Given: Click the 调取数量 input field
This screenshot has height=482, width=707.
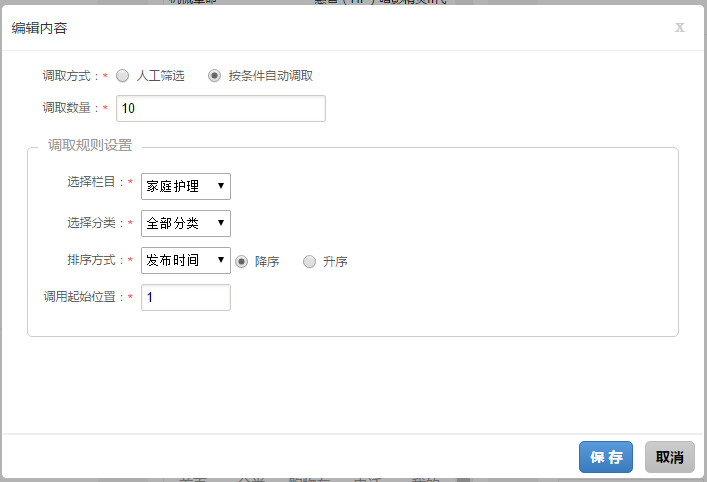Looking at the screenshot, I should point(221,108).
